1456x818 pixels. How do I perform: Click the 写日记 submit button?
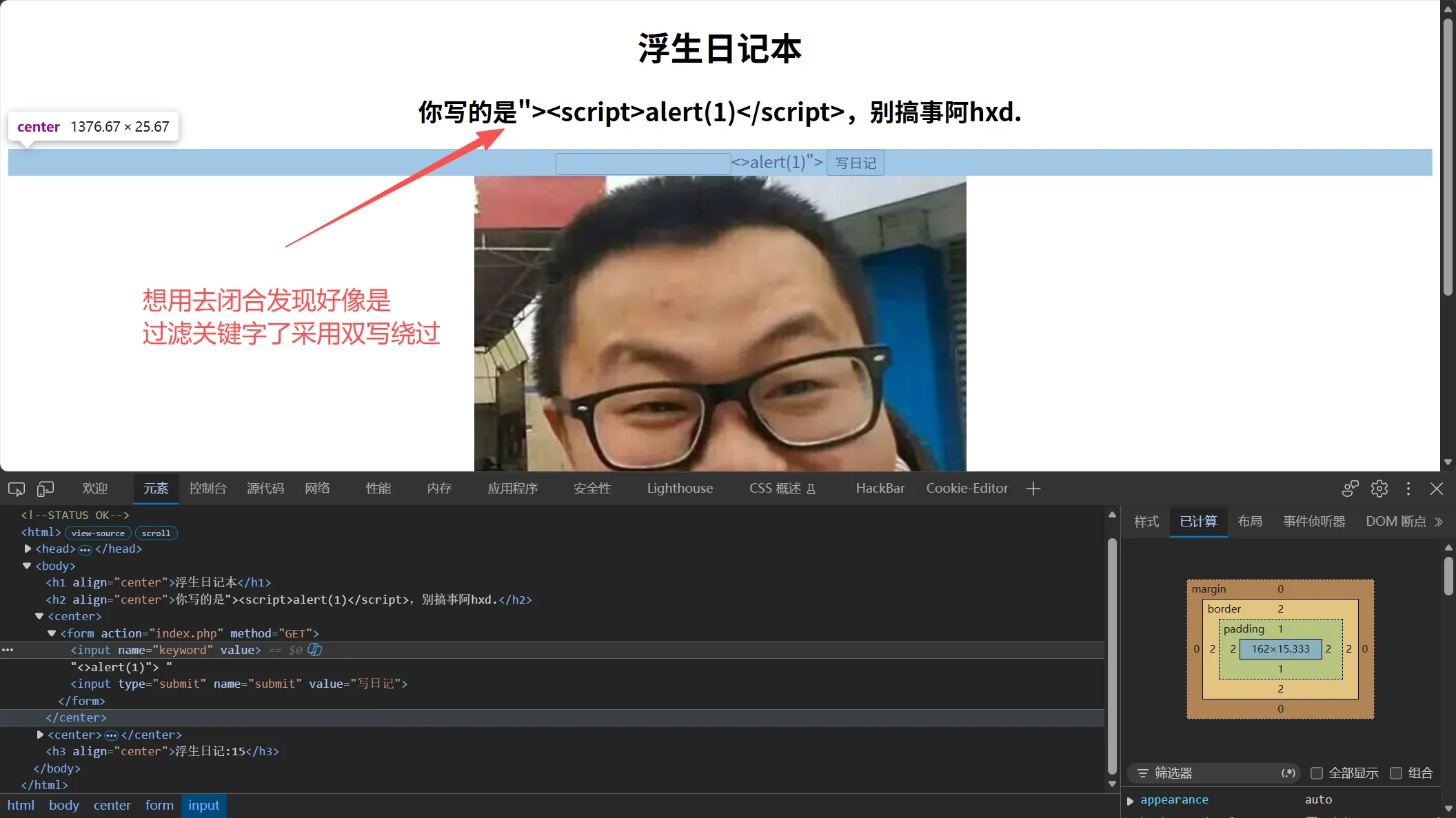[856, 163]
